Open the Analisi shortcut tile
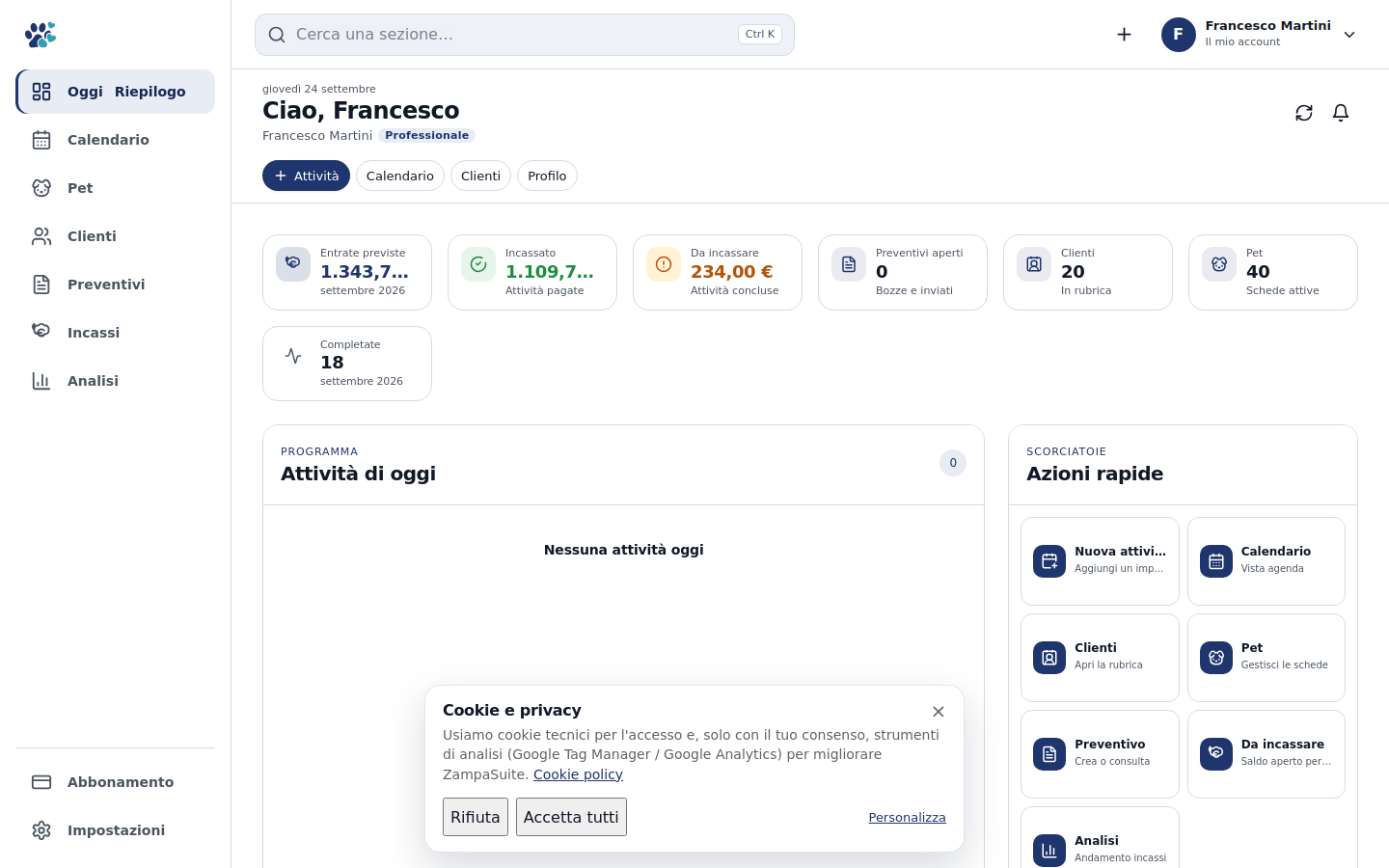The width and height of the screenshot is (1389, 868). coord(1100,838)
